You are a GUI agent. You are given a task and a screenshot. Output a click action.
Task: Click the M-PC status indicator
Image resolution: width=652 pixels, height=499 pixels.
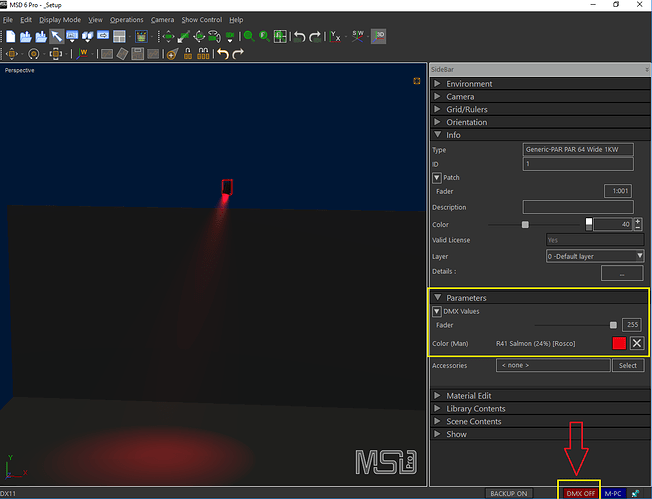point(613,494)
